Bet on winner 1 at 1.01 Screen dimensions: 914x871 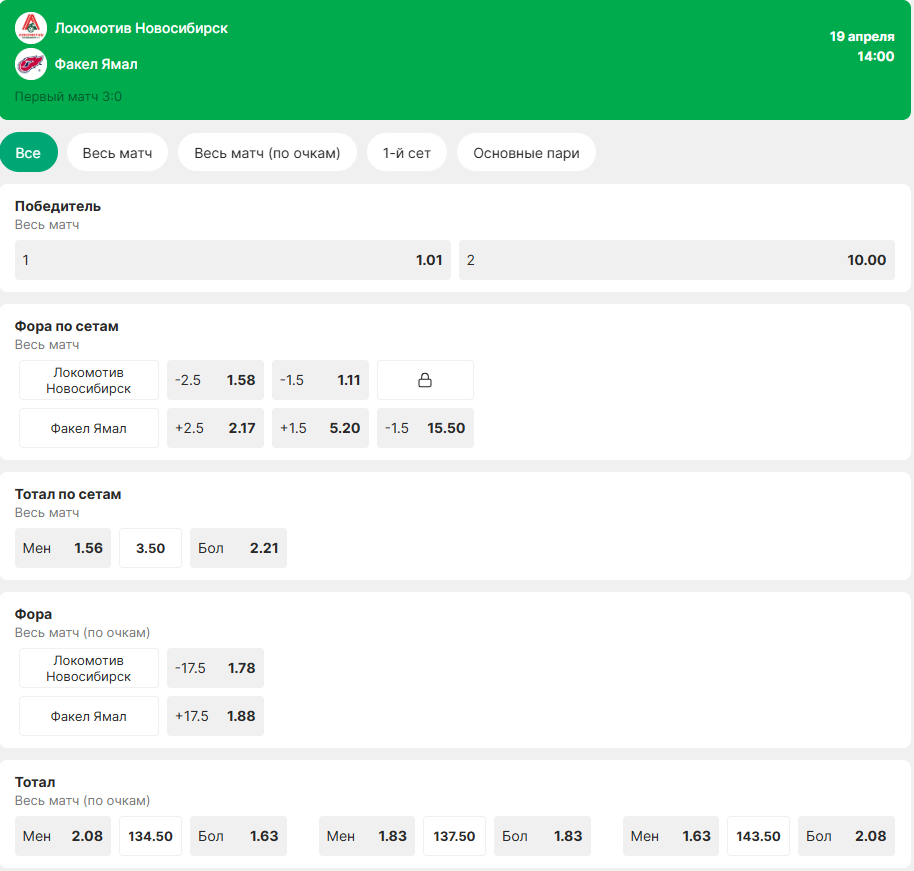point(233,260)
